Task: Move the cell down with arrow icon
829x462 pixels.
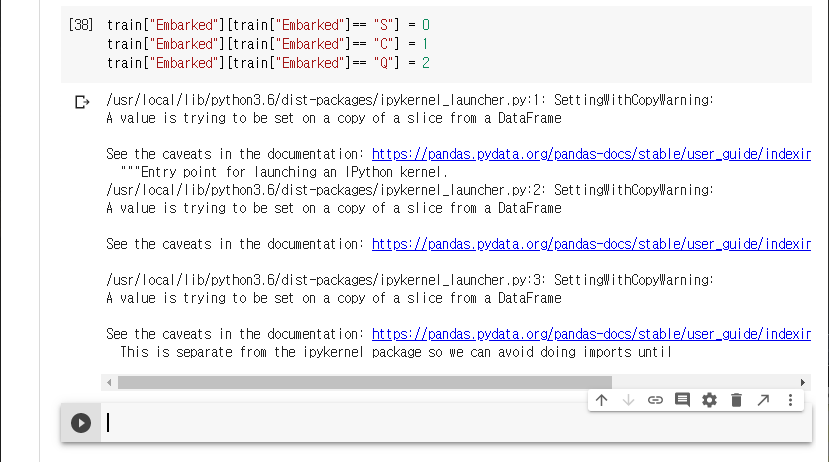Action: [x=628, y=400]
